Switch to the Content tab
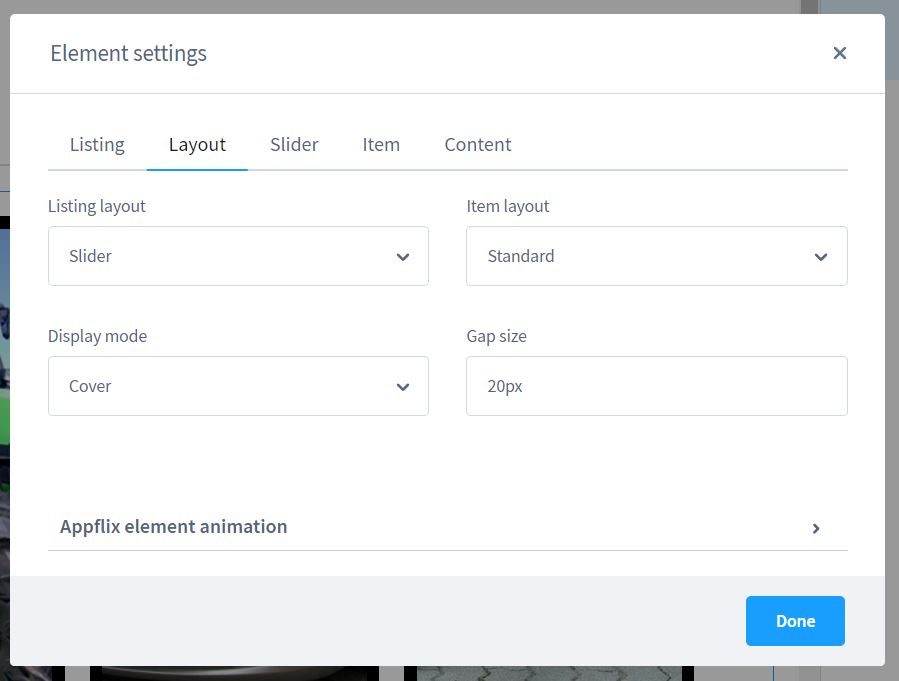The height and width of the screenshot is (681, 899). pyautogui.click(x=477, y=145)
